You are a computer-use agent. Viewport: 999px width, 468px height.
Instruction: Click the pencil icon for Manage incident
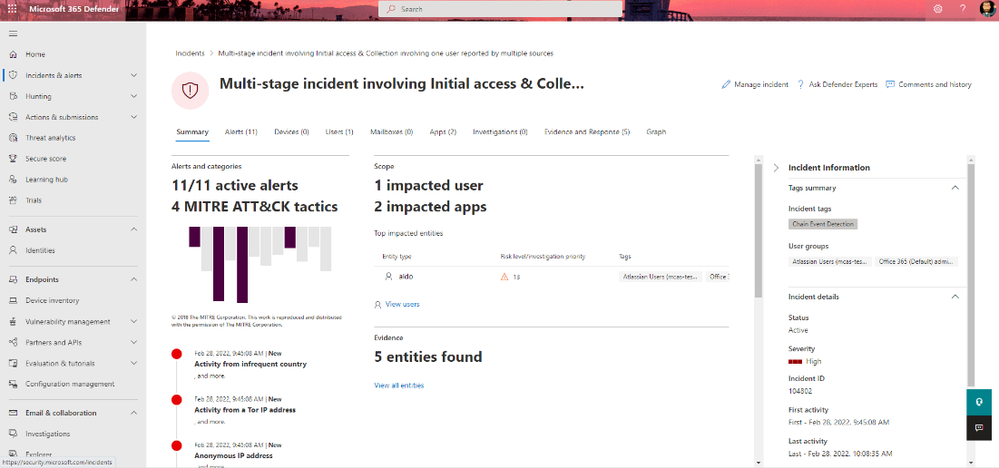click(x=726, y=84)
